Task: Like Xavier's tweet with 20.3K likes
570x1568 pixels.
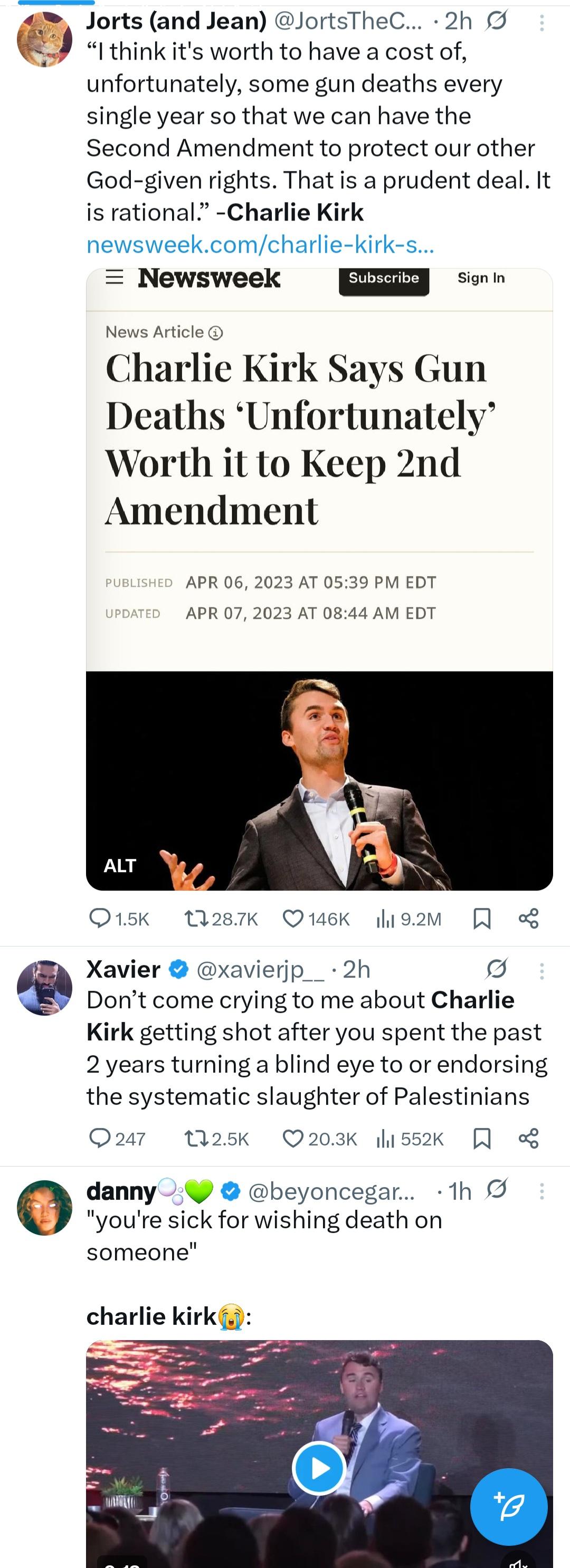Action: tap(293, 1138)
